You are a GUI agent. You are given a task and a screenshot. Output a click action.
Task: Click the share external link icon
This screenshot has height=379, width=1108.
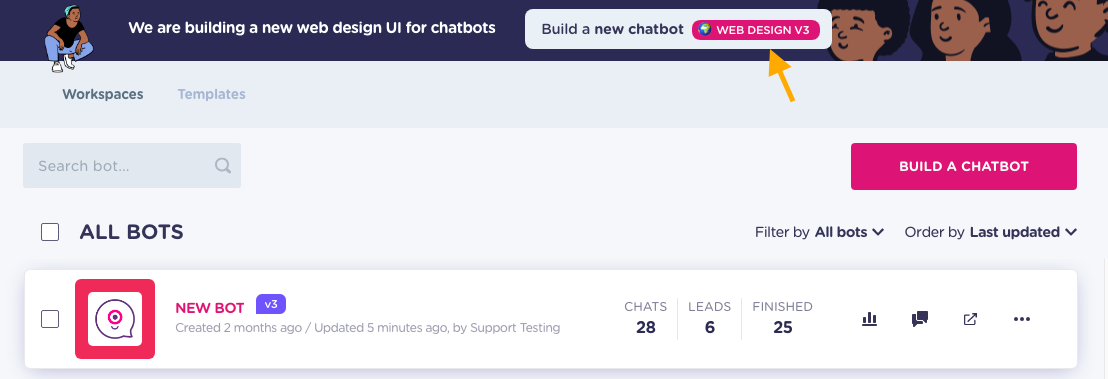click(970, 319)
